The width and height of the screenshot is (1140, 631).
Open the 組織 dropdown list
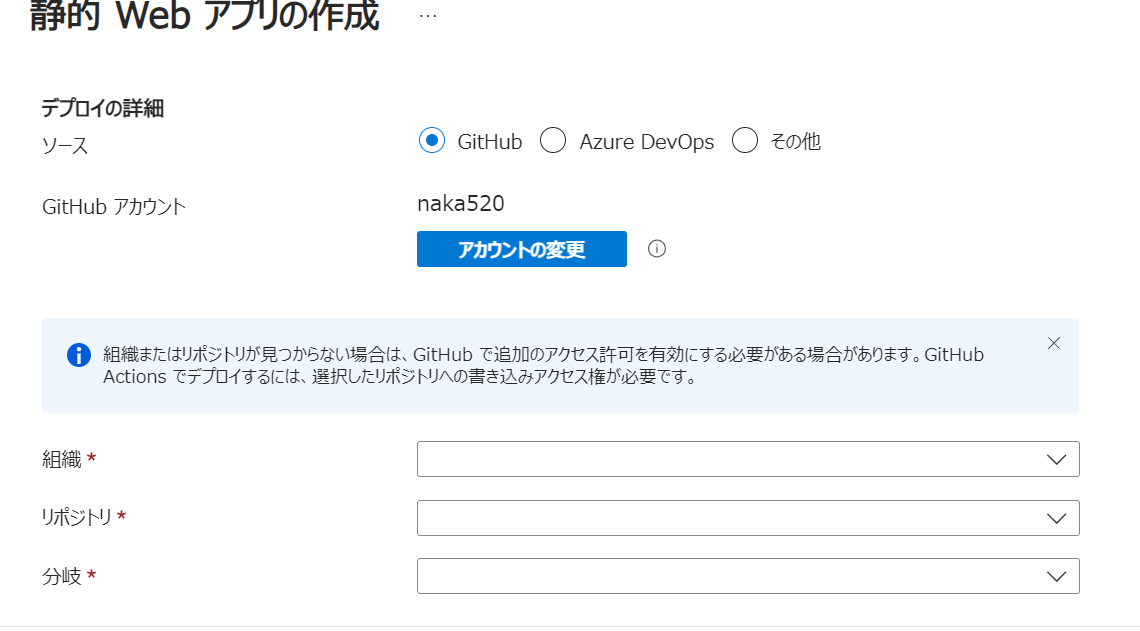[748, 459]
